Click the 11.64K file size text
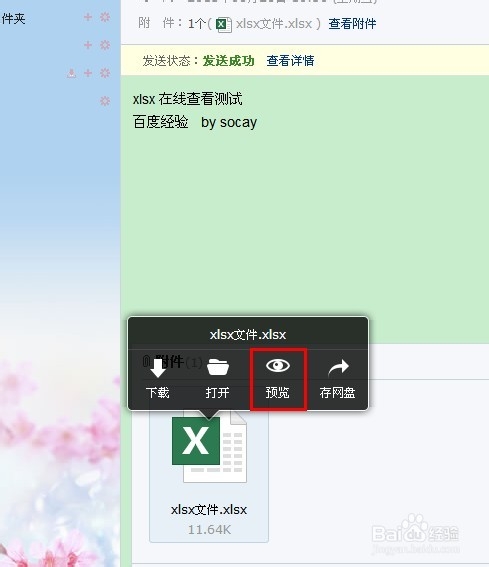The height and width of the screenshot is (567, 489). click(x=209, y=530)
